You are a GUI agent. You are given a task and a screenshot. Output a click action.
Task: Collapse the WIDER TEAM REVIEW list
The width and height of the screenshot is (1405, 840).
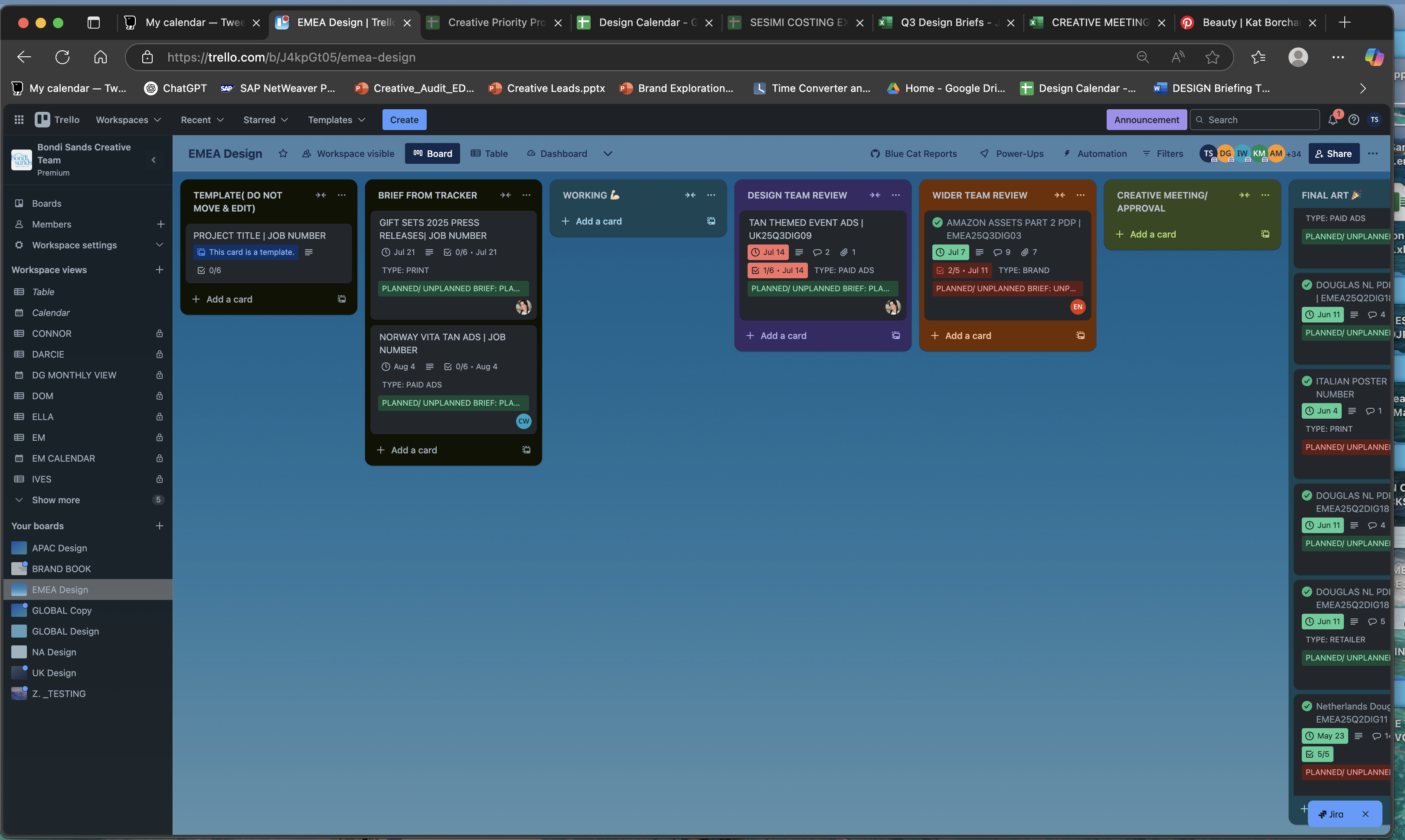(1059, 195)
